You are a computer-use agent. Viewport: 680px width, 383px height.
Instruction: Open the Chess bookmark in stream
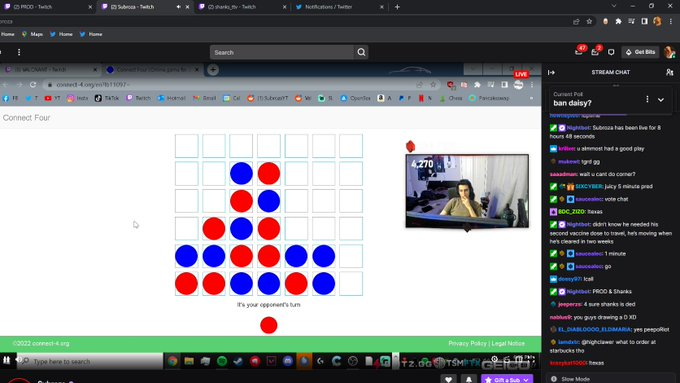451,98
